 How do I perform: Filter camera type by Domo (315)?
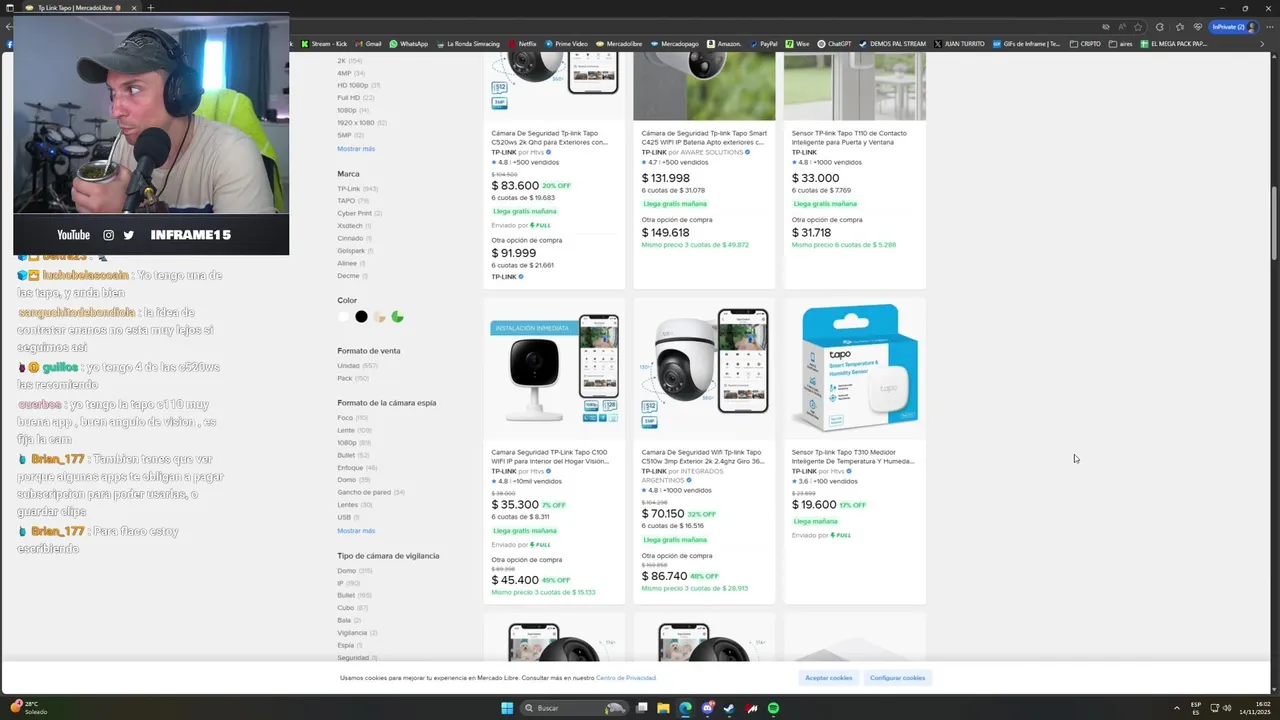[x=354, y=571]
